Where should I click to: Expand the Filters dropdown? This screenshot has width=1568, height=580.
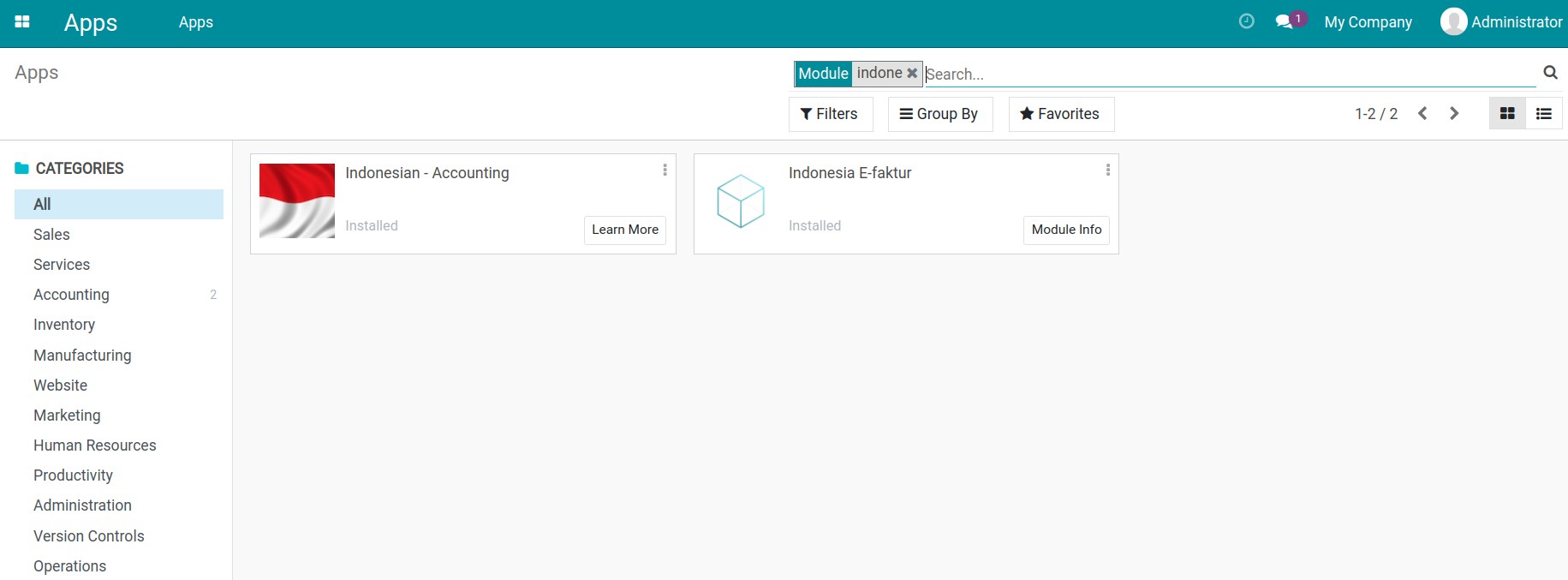(x=830, y=114)
